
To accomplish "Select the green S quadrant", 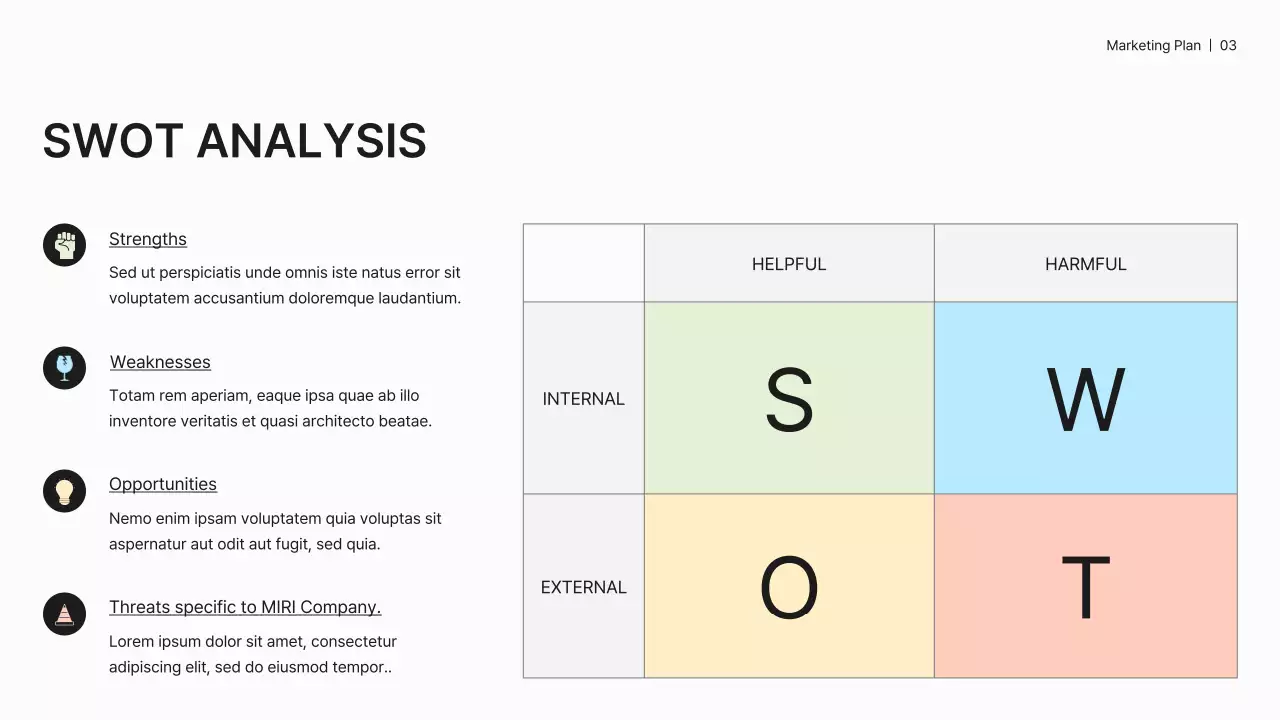I will point(789,398).
